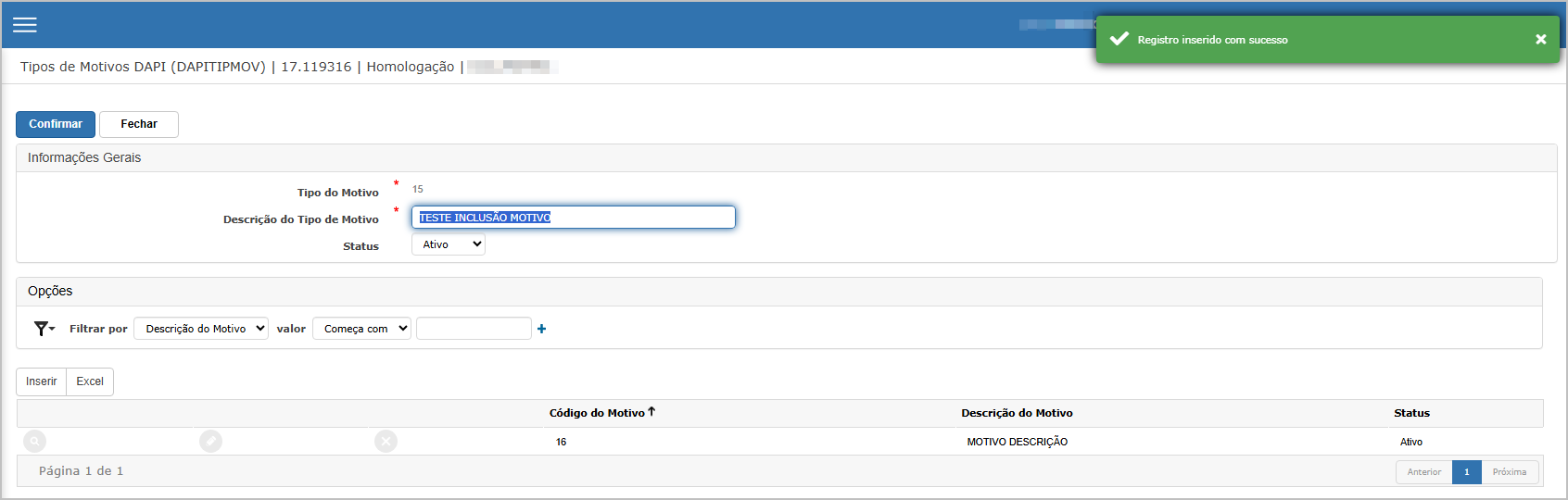Export the table using Excel
Screen dimensions: 1568x500
point(90,381)
